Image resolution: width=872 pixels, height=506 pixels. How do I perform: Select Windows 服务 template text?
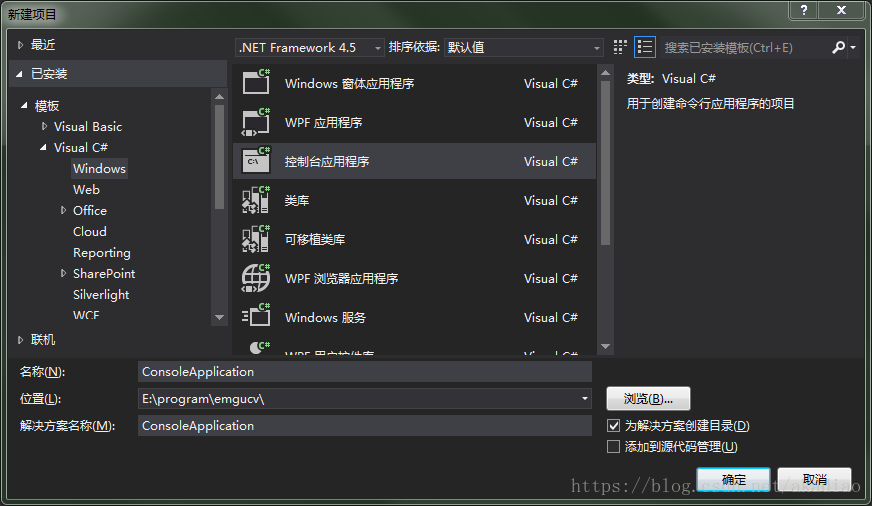[325, 317]
